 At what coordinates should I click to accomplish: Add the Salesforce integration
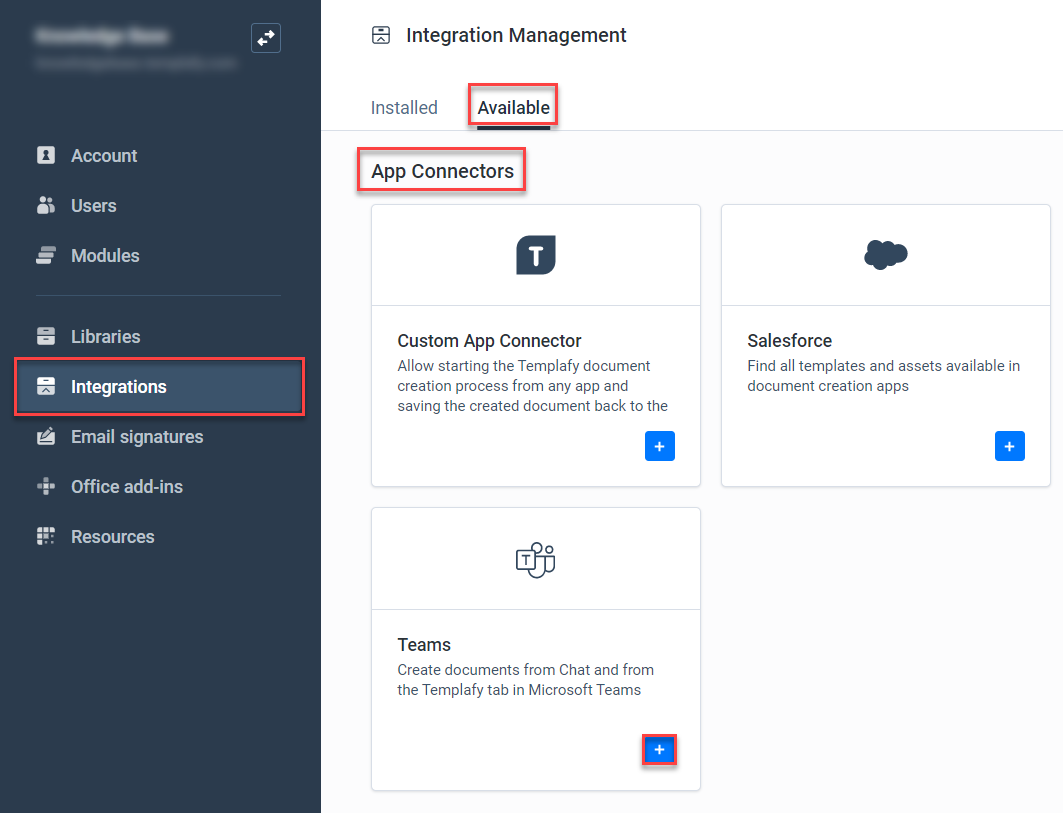coord(1009,446)
